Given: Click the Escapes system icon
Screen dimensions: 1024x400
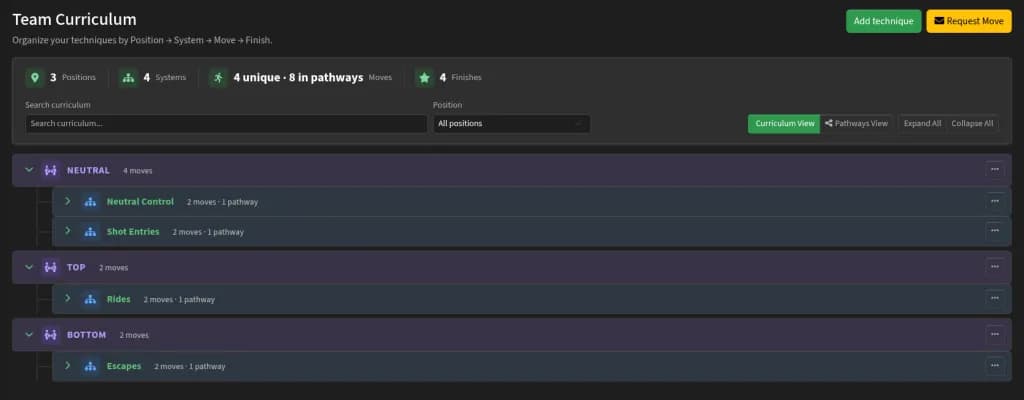Looking at the screenshot, I should (90, 366).
